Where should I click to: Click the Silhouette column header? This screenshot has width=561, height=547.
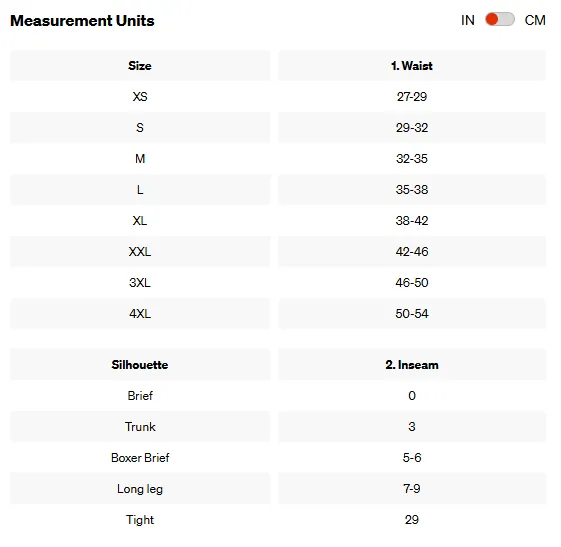coord(140,365)
